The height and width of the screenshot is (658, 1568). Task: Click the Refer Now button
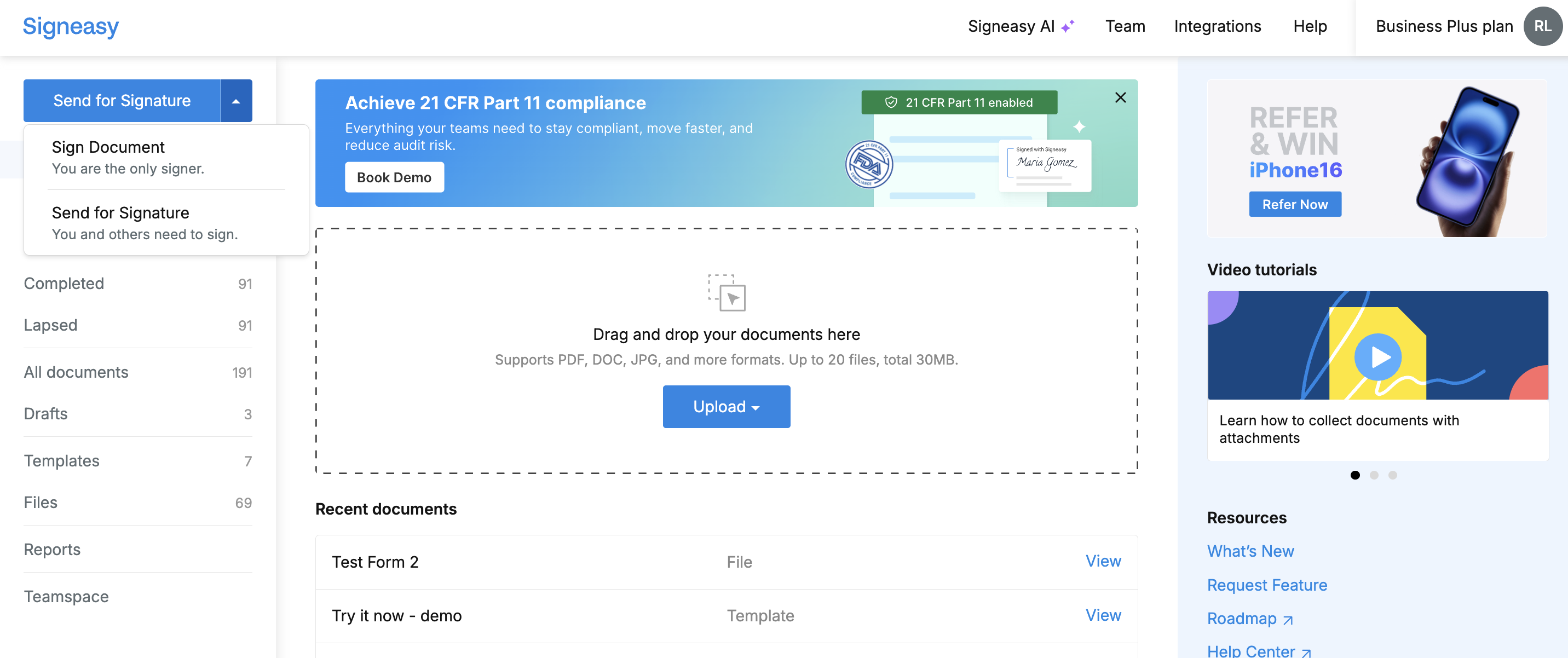coord(1295,205)
